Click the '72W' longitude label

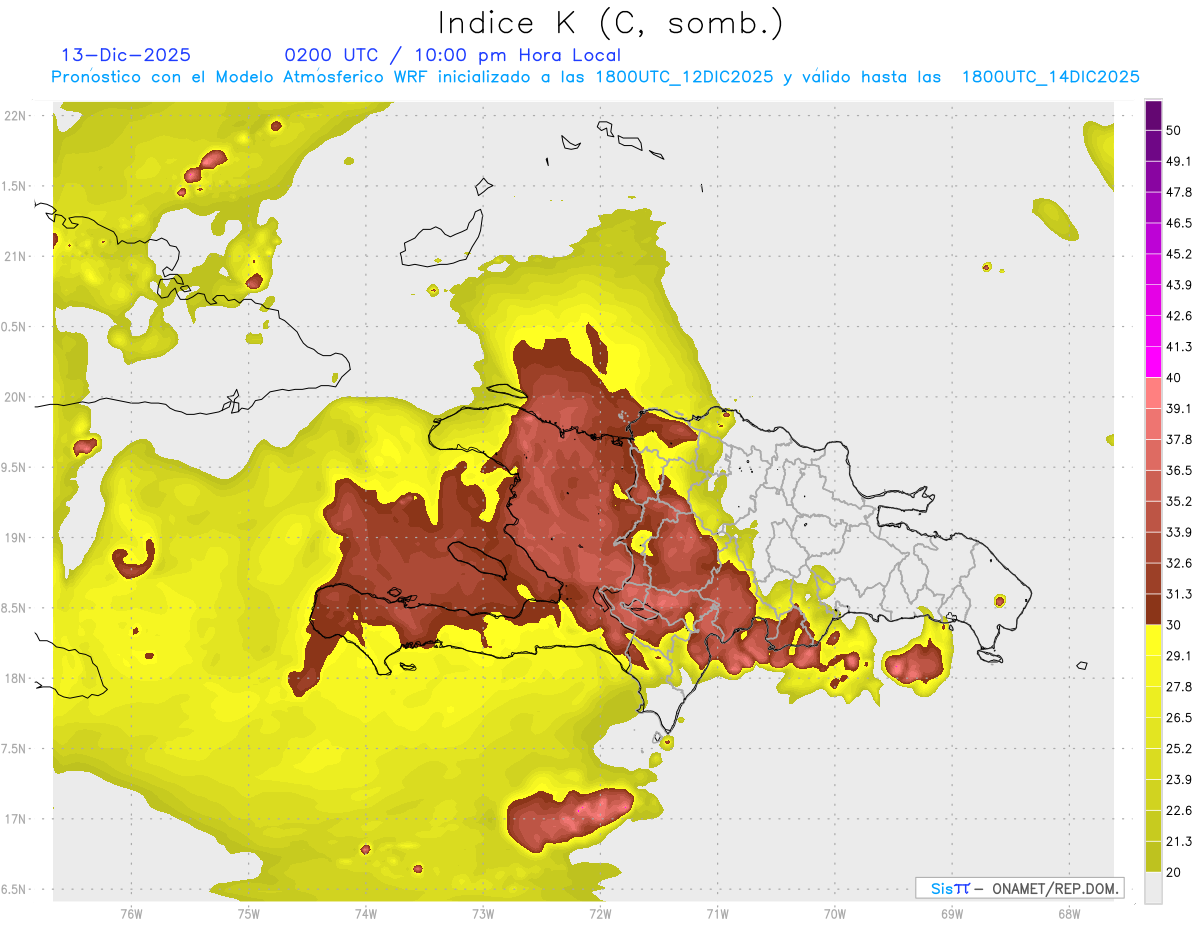(600, 914)
